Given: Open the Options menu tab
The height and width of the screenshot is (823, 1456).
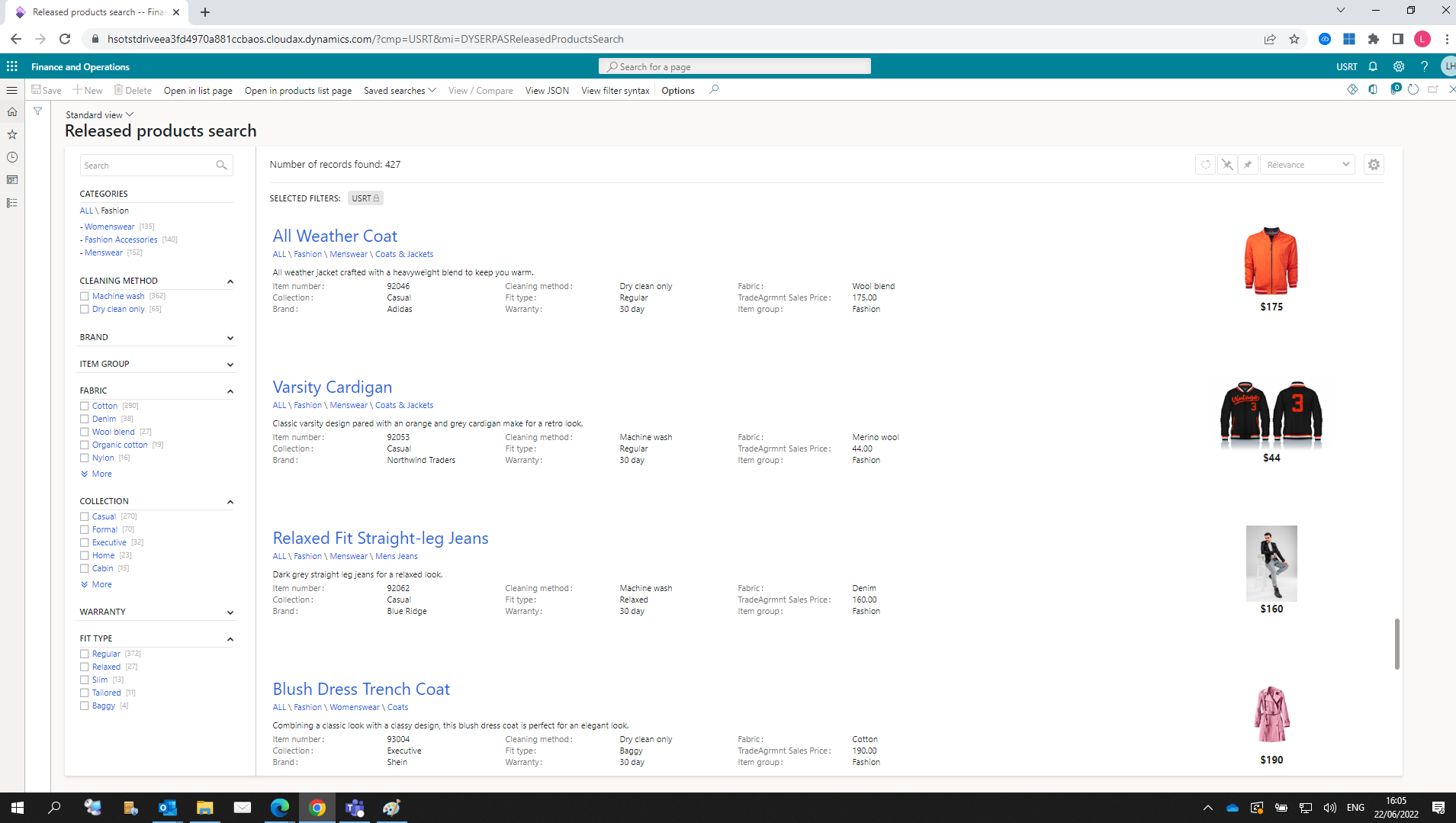Looking at the screenshot, I should (x=677, y=90).
